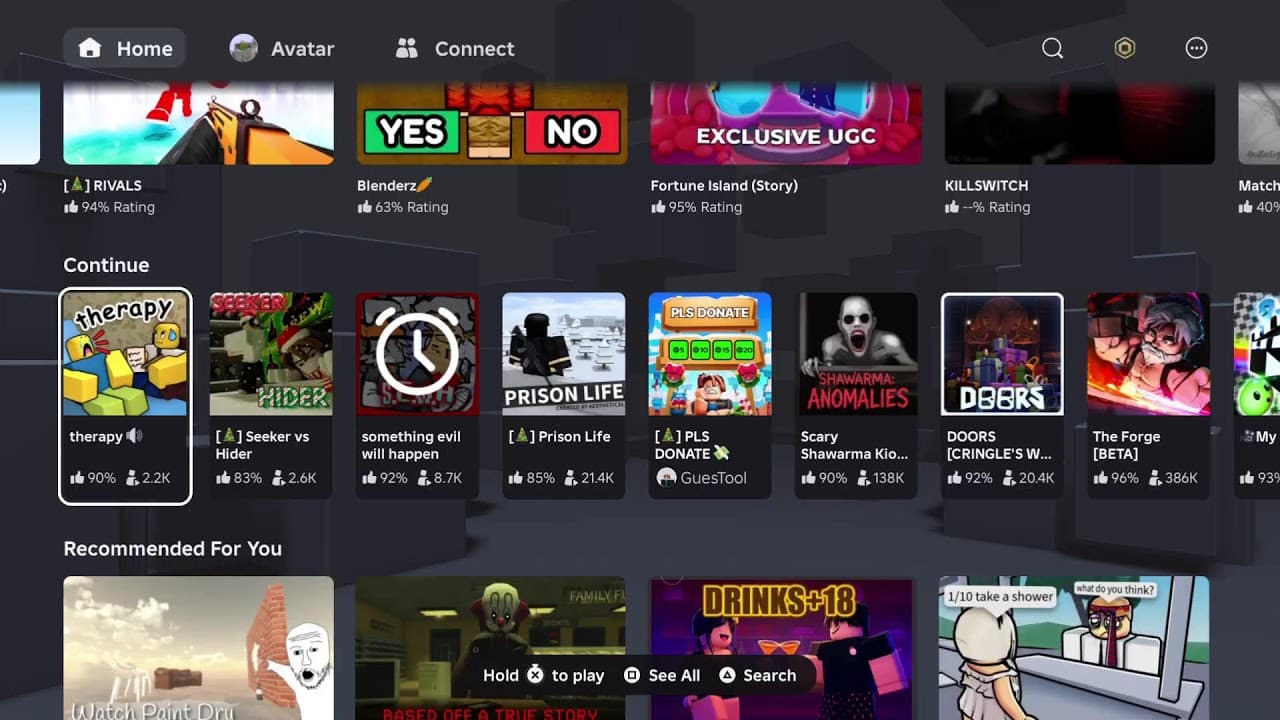Select the Blenderz YES NO banner
Image resolution: width=1280 pixels, height=720 pixels.
tap(492, 123)
